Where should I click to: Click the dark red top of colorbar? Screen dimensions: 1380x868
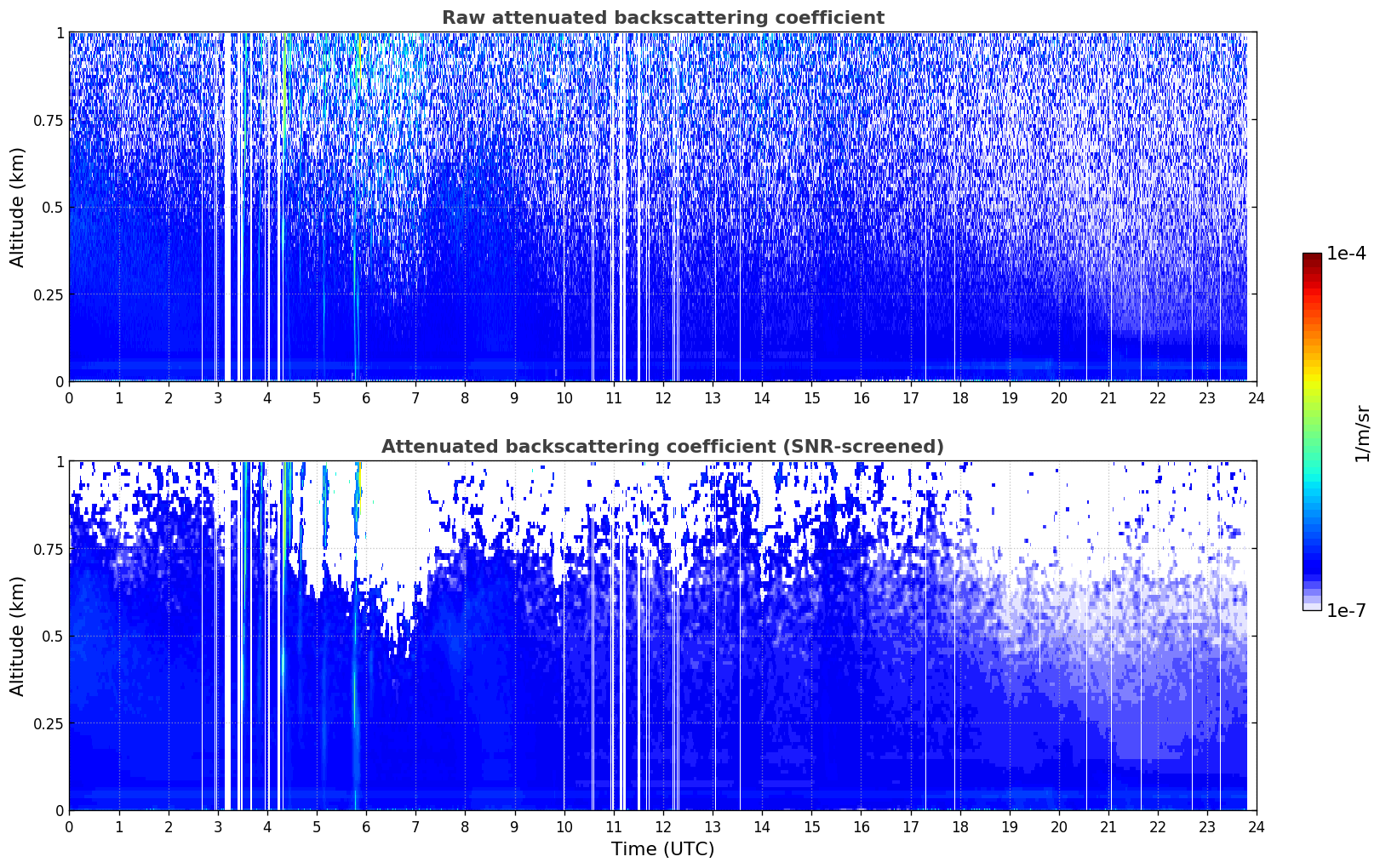tap(1312, 258)
